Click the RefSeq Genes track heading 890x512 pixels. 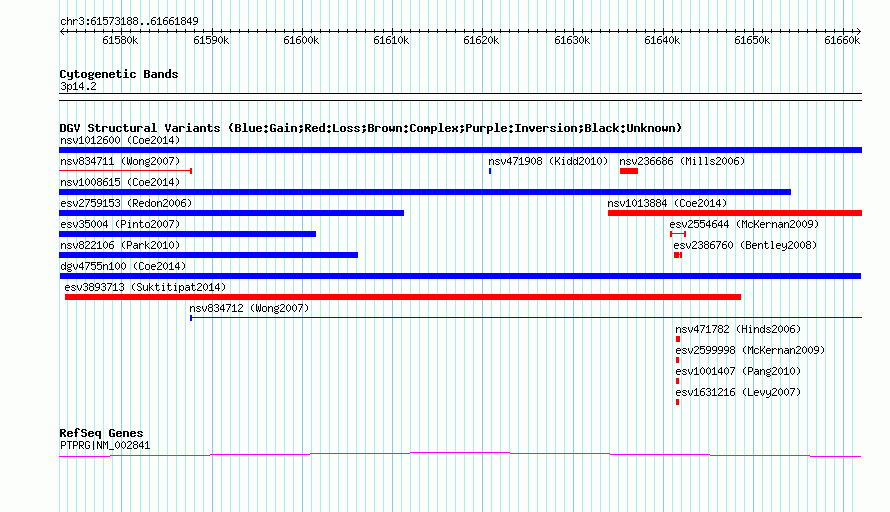coord(101,433)
